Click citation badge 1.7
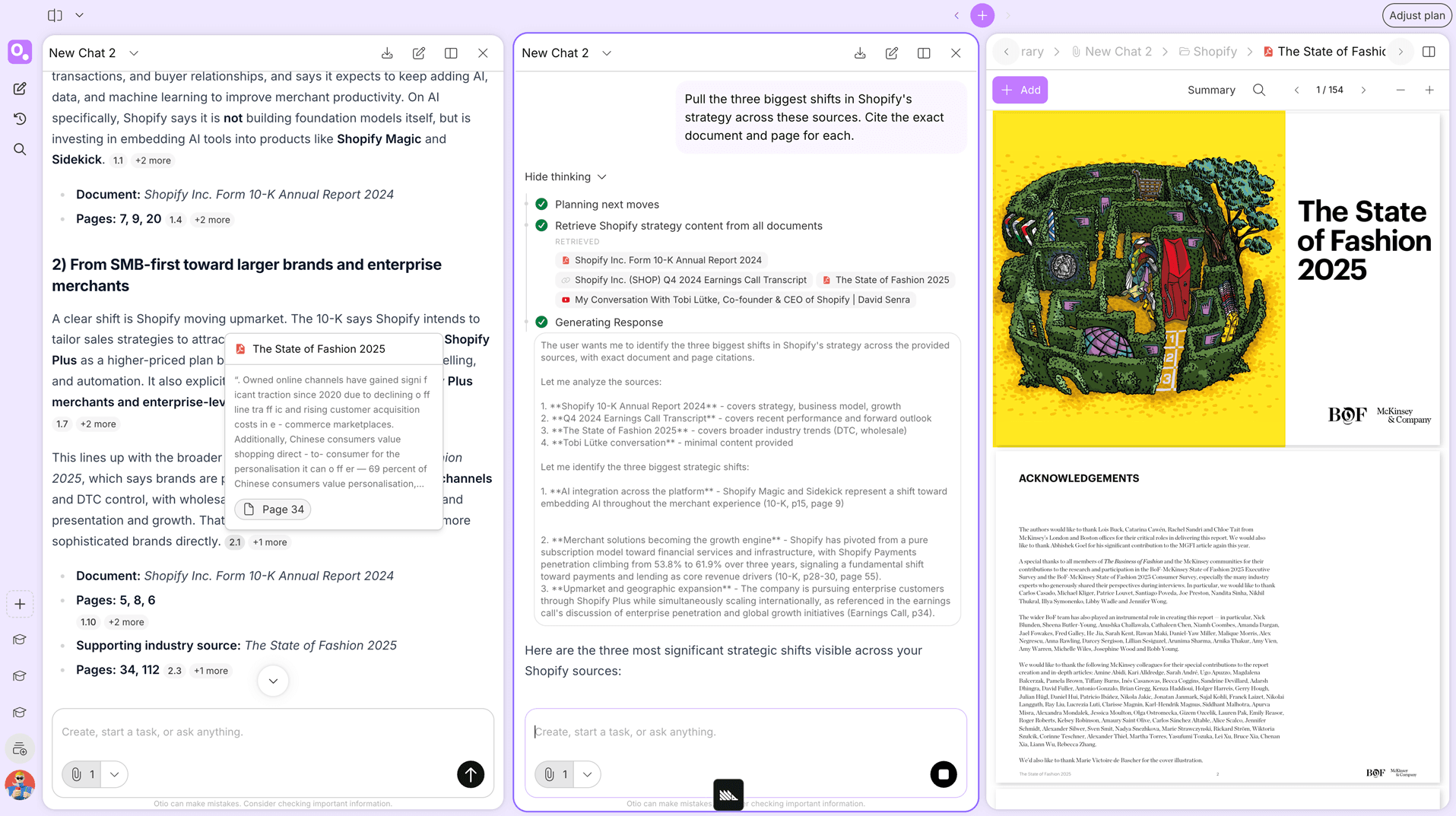This screenshot has height=816, width=1456. (x=62, y=424)
